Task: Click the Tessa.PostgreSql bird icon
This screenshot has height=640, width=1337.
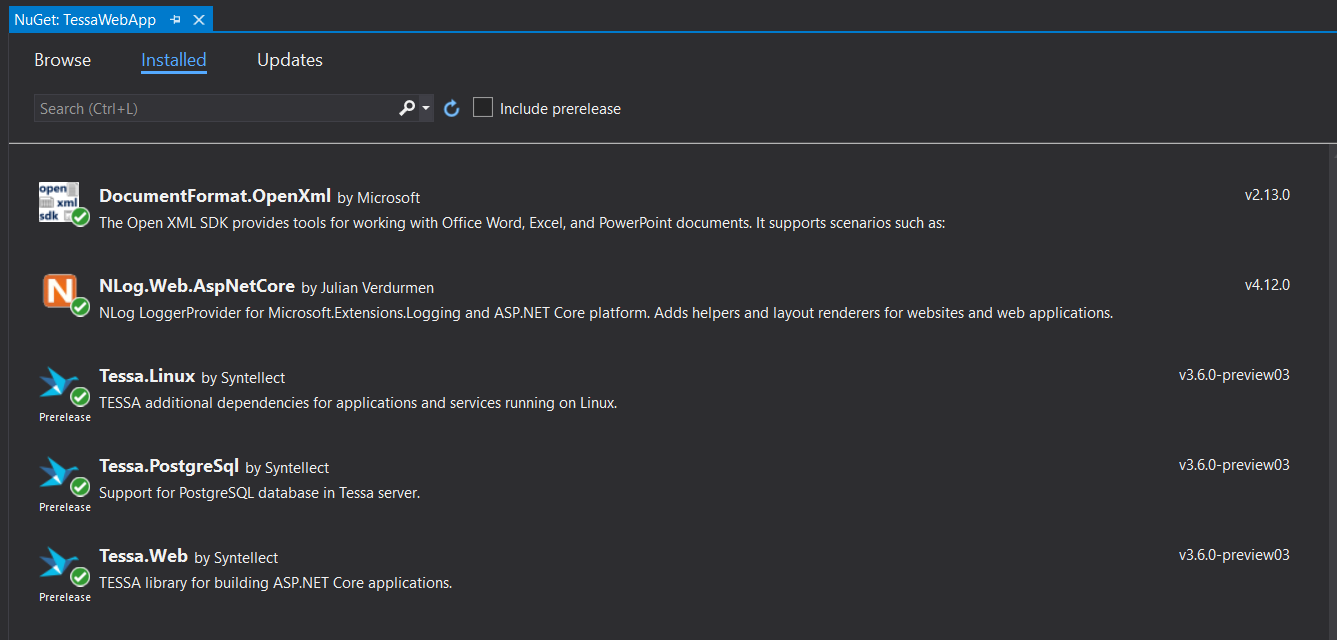Action: pos(59,472)
